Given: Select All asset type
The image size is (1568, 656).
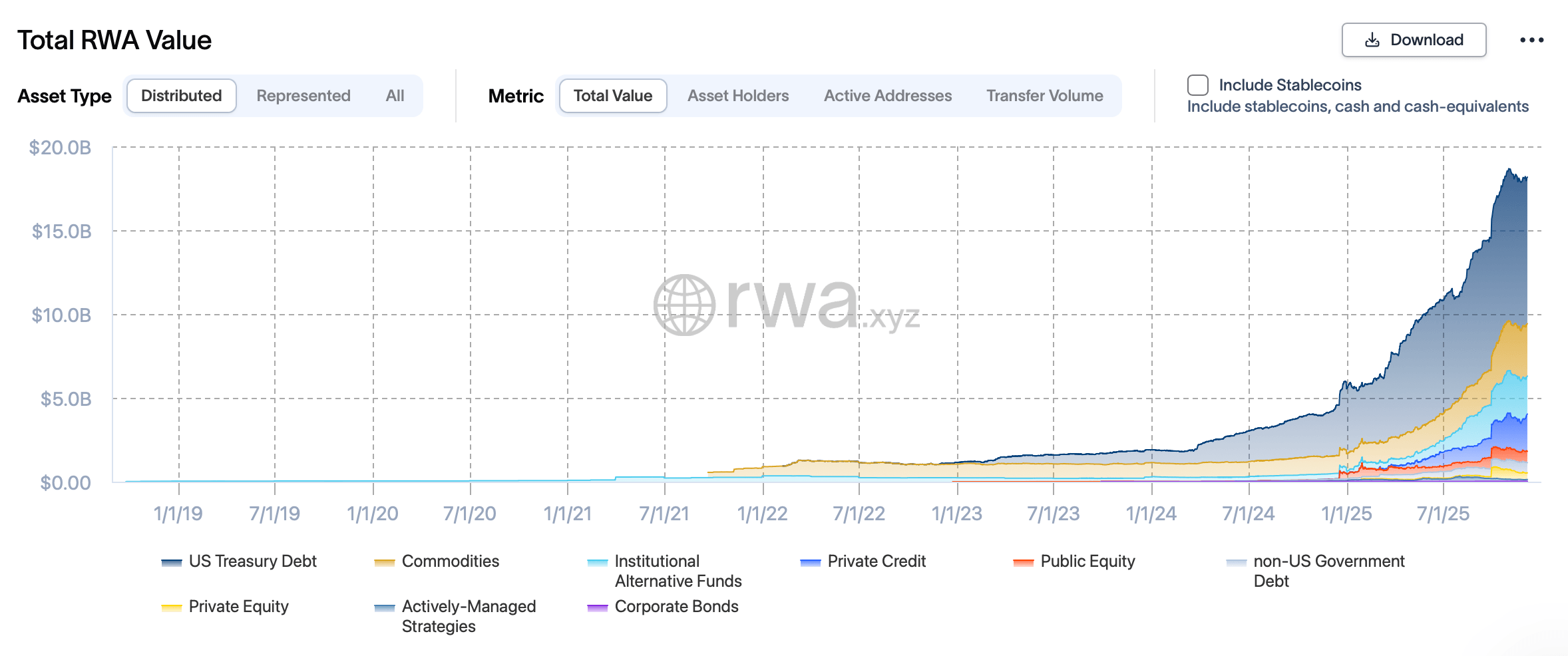Looking at the screenshot, I should [x=394, y=95].
